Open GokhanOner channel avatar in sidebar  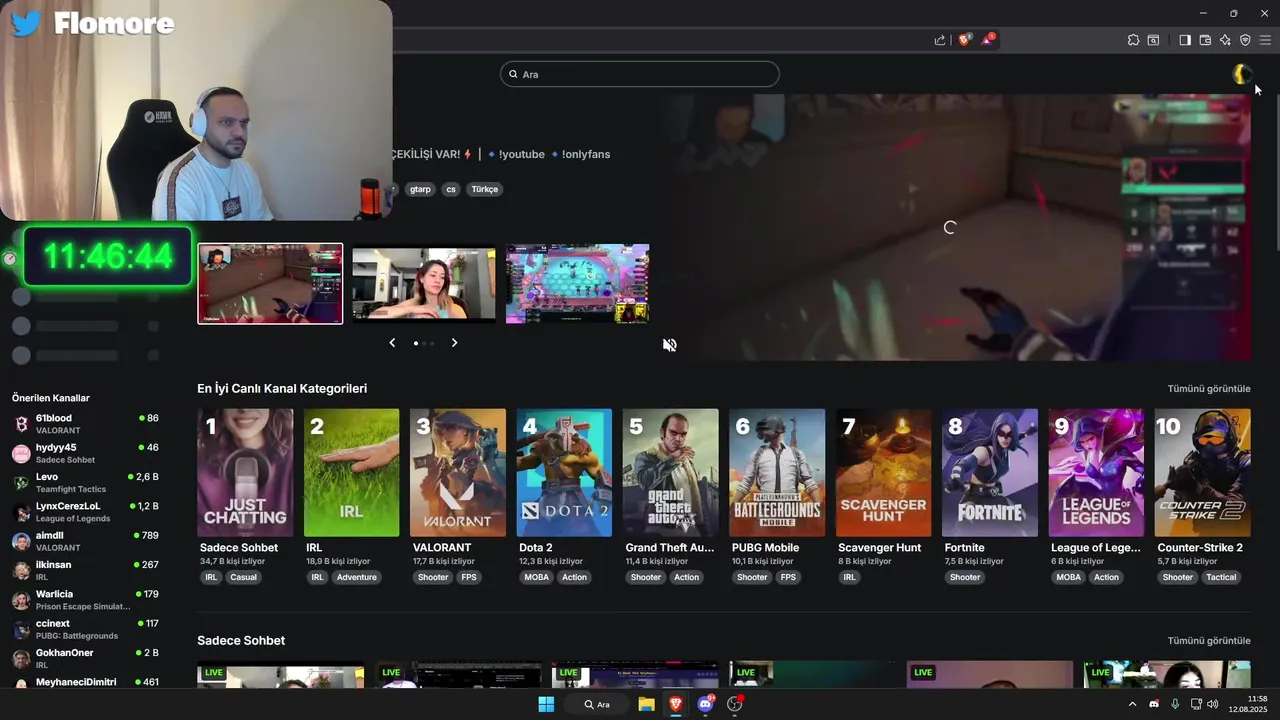(21, 659)
